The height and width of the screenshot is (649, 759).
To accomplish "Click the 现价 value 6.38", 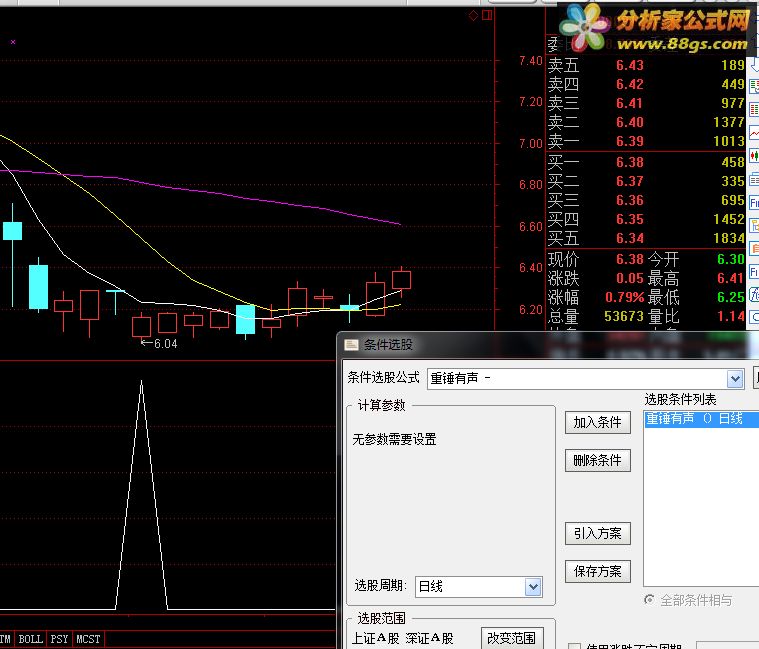I will (630, 259).
